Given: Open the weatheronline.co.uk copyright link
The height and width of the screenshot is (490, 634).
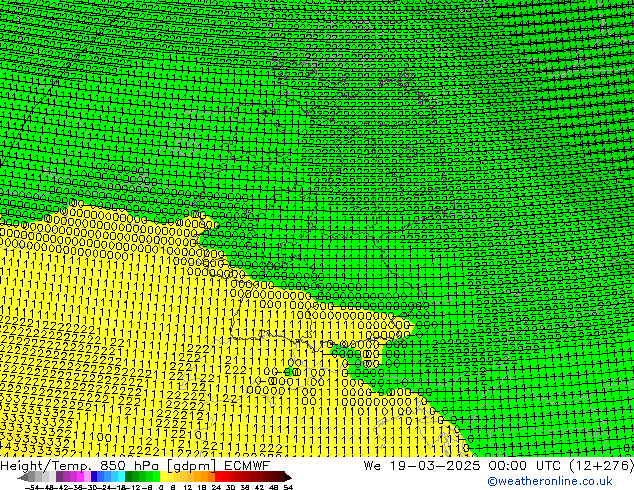Looking at the screenshot, I should pos(550,482).
